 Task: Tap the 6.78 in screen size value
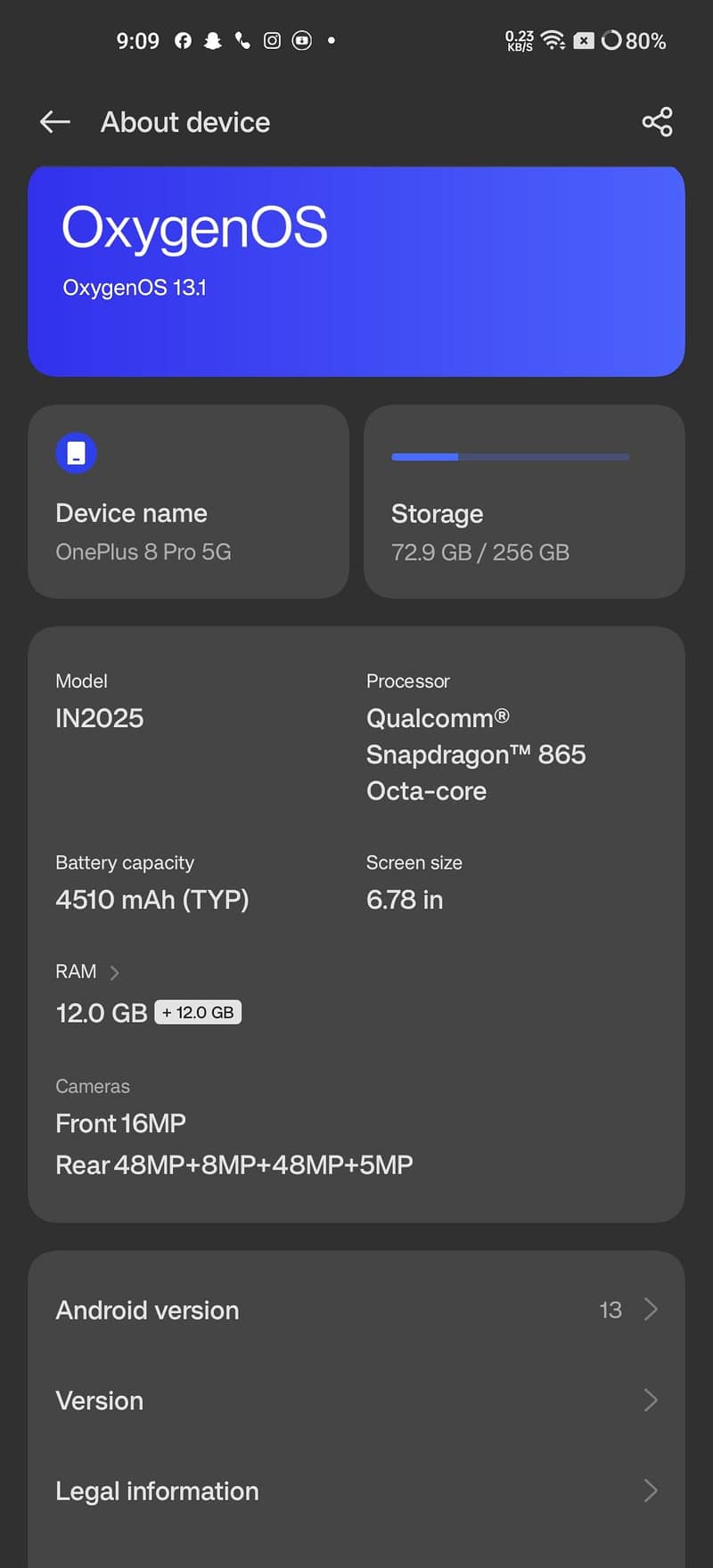tap(405, 900)
